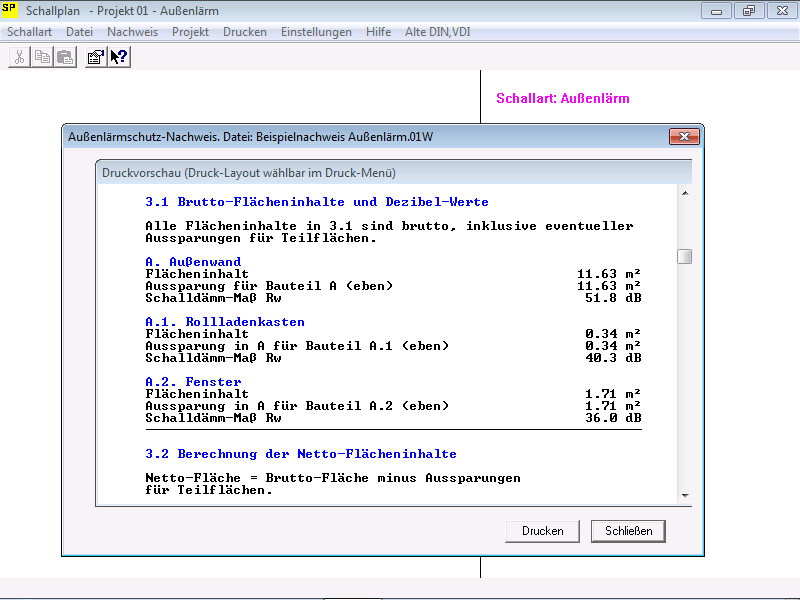The width and height of the screenshot is (800, 600).
Task: Click the value '51.8 dB'
Action: [613, 298]
